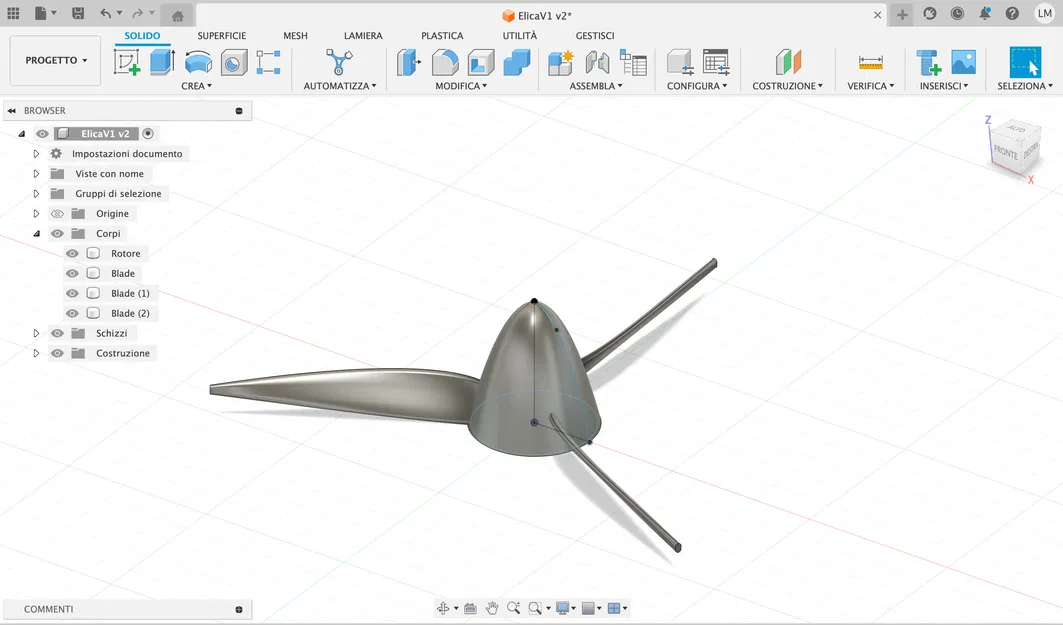Select the Extrude tool

159,62
